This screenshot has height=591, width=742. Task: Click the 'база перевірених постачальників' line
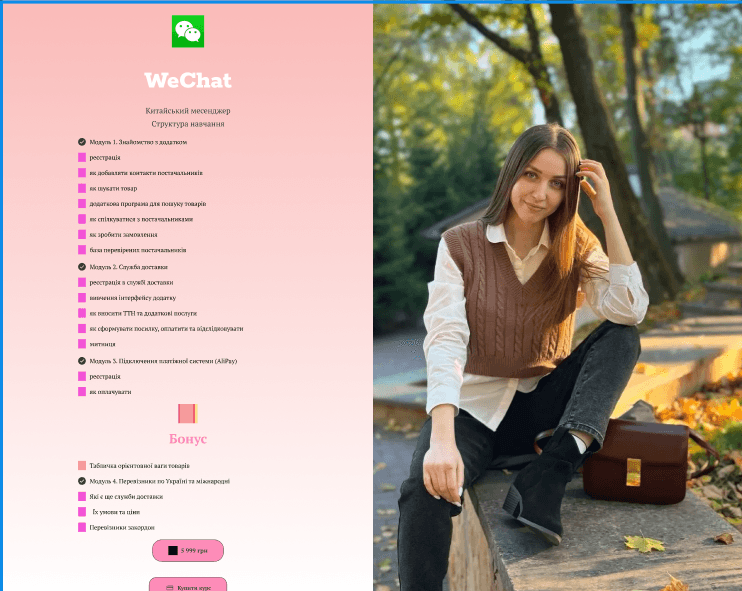138,250
